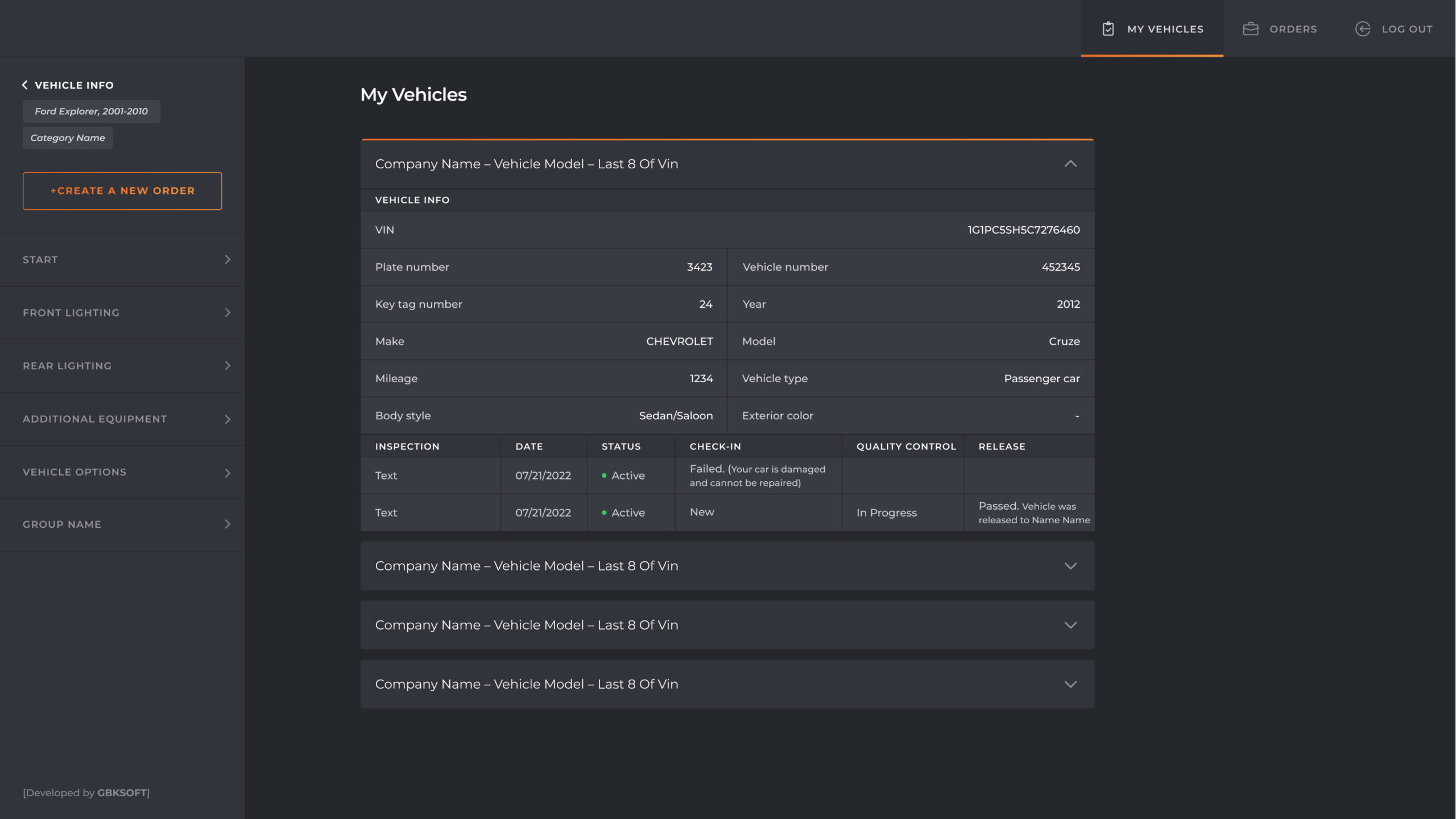Click the model value Cruze

pos(1064,341)
